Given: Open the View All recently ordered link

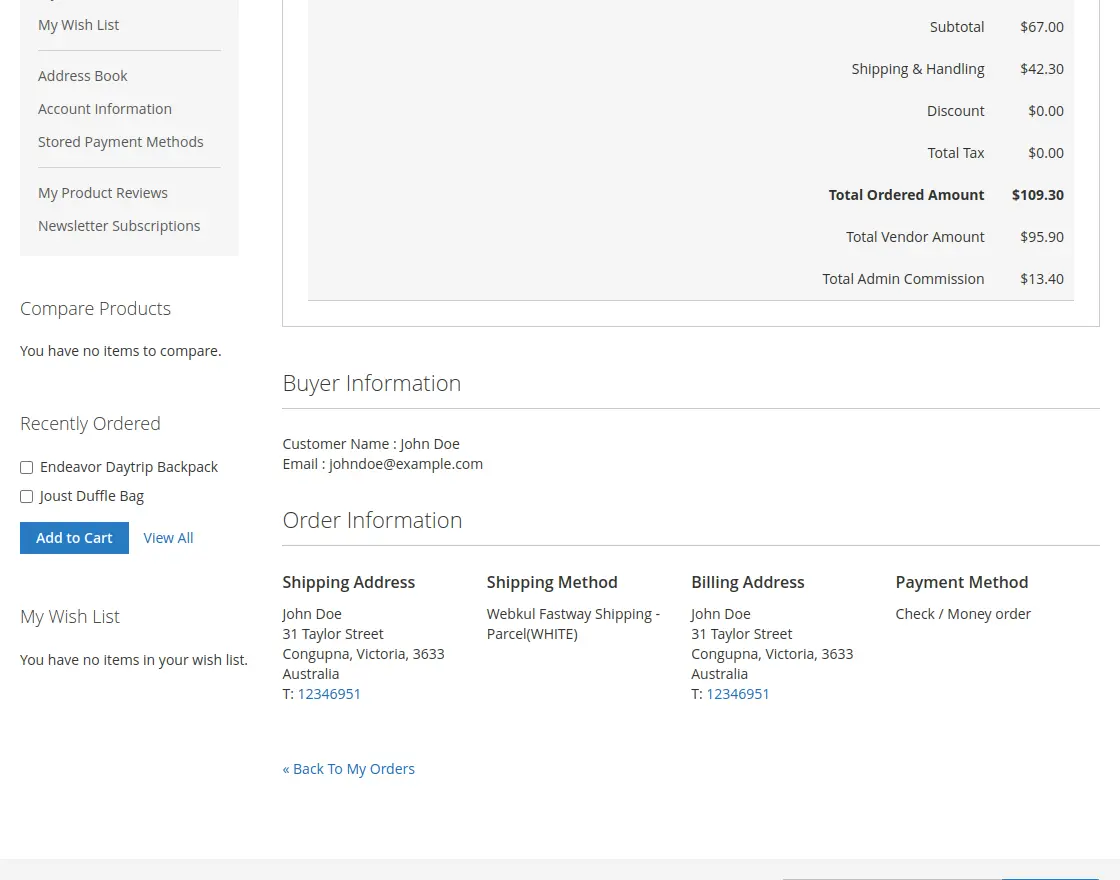Looking at the screenshot, I should [x=168, y=538].
